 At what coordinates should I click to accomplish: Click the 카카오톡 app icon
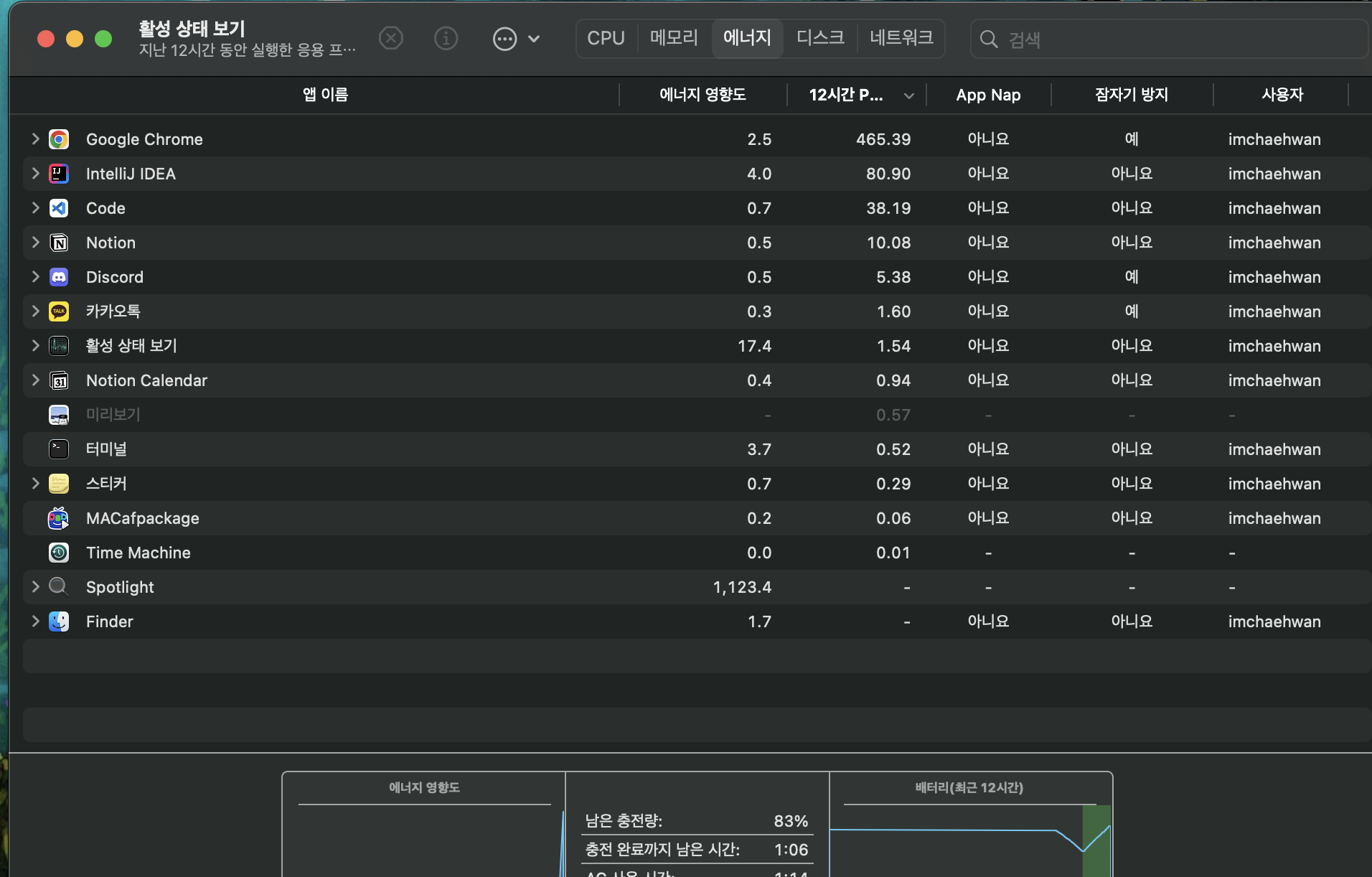coord(59,311)
